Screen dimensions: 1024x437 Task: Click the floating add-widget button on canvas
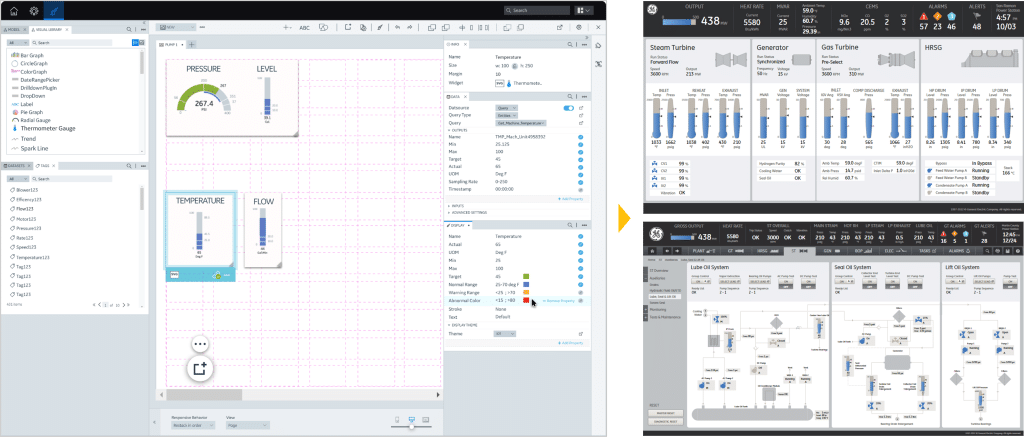pyautogui.click(x=200, y=368)
